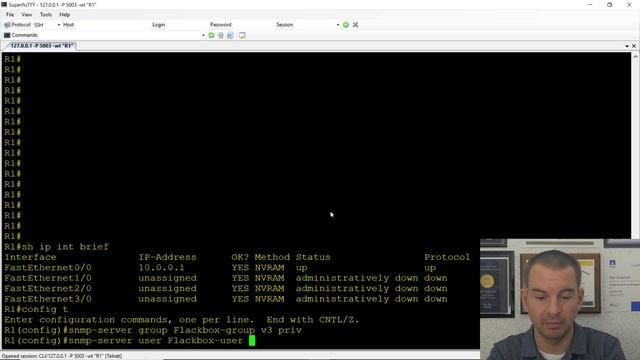Expand the Session dropdown
The image size is (640, 360).
[338, 25]
